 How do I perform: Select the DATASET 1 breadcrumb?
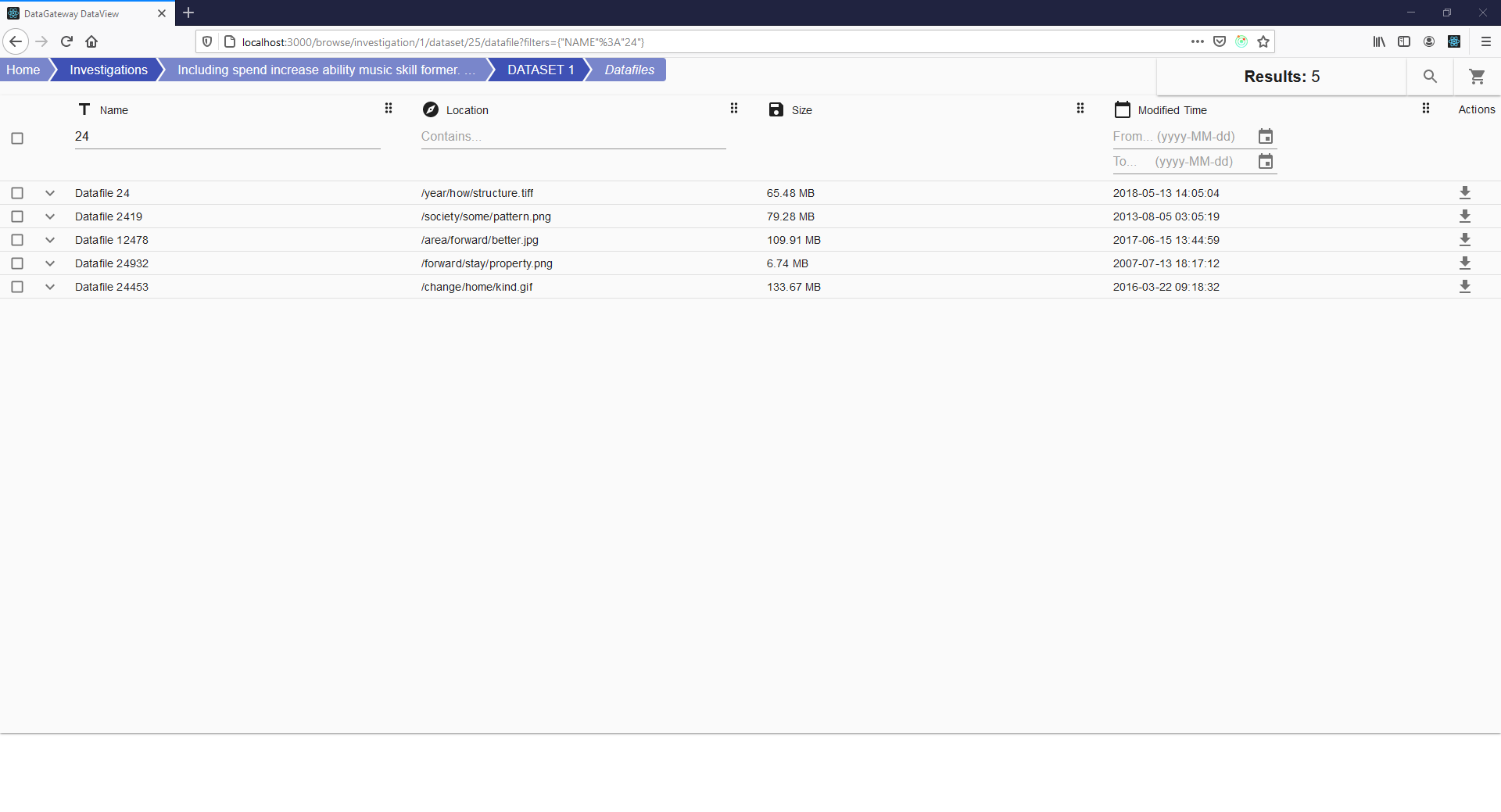[542, 70]
